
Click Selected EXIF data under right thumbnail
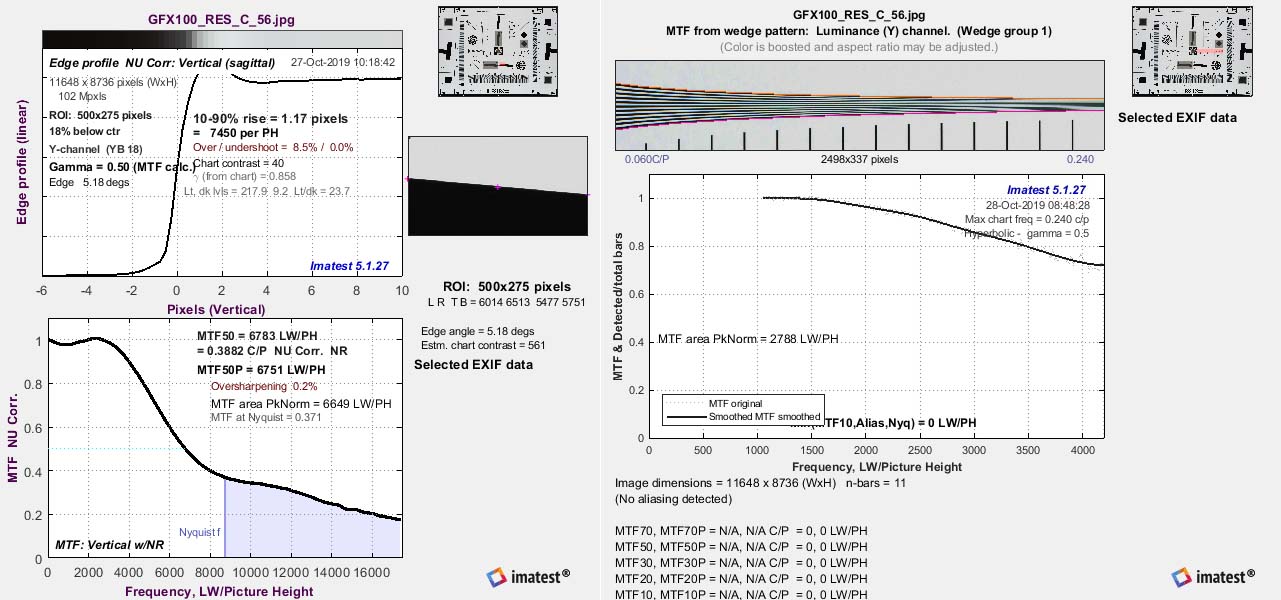(x=1177, y=117)
